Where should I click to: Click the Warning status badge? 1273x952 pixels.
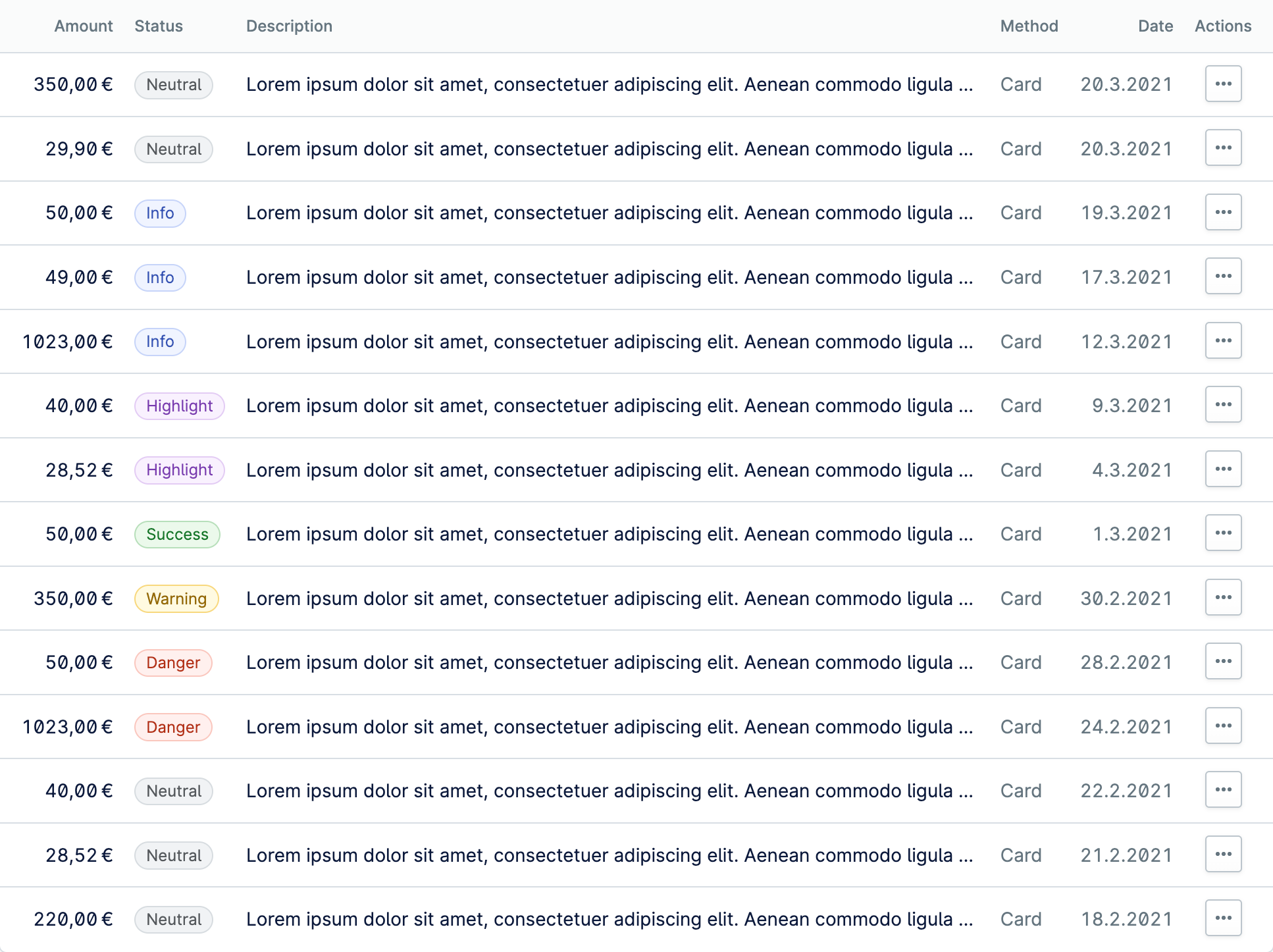[x=176, y=598]
